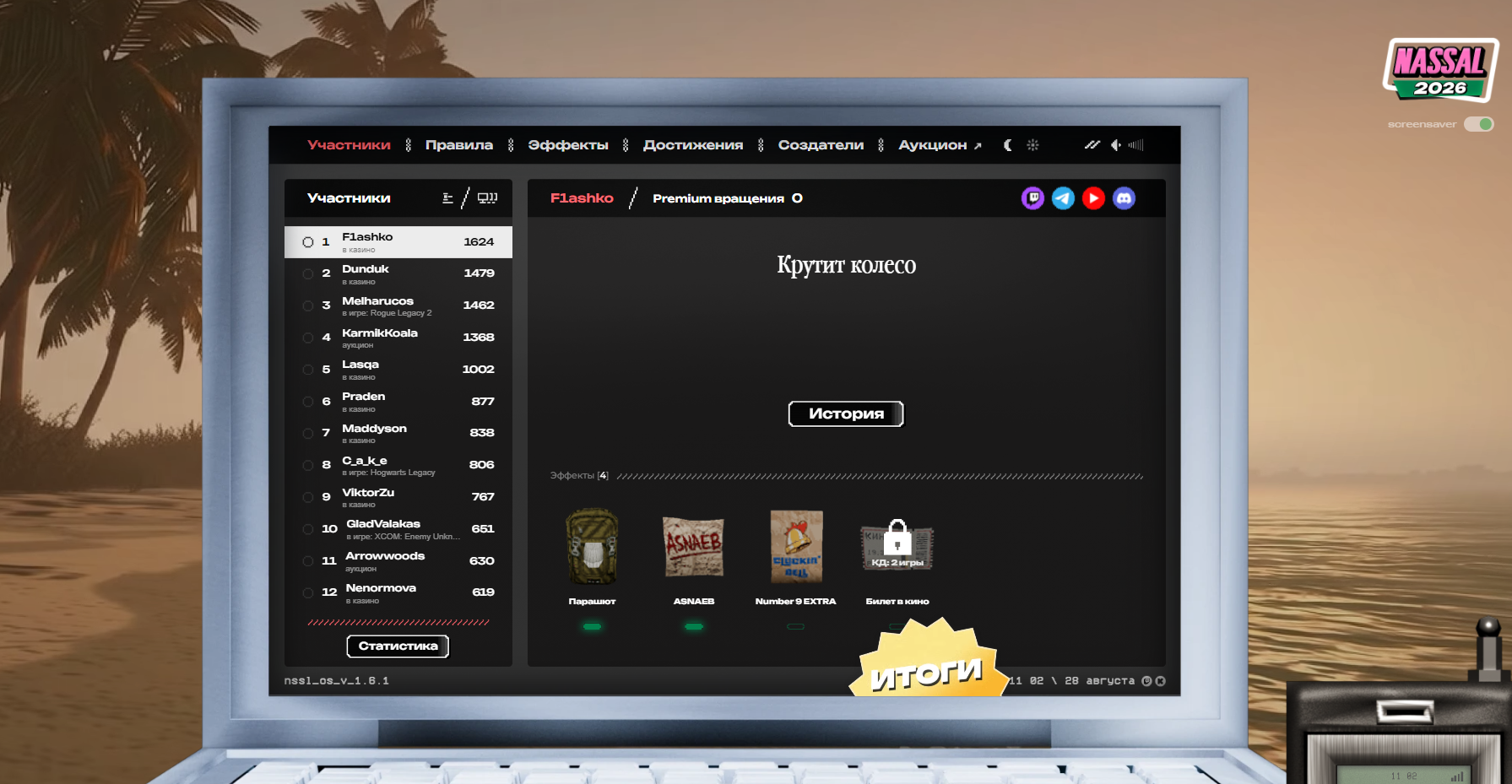1512x784 pixels.
Task: Select the ASNAEB effect thumbnail
Action: tap(693, 547)
